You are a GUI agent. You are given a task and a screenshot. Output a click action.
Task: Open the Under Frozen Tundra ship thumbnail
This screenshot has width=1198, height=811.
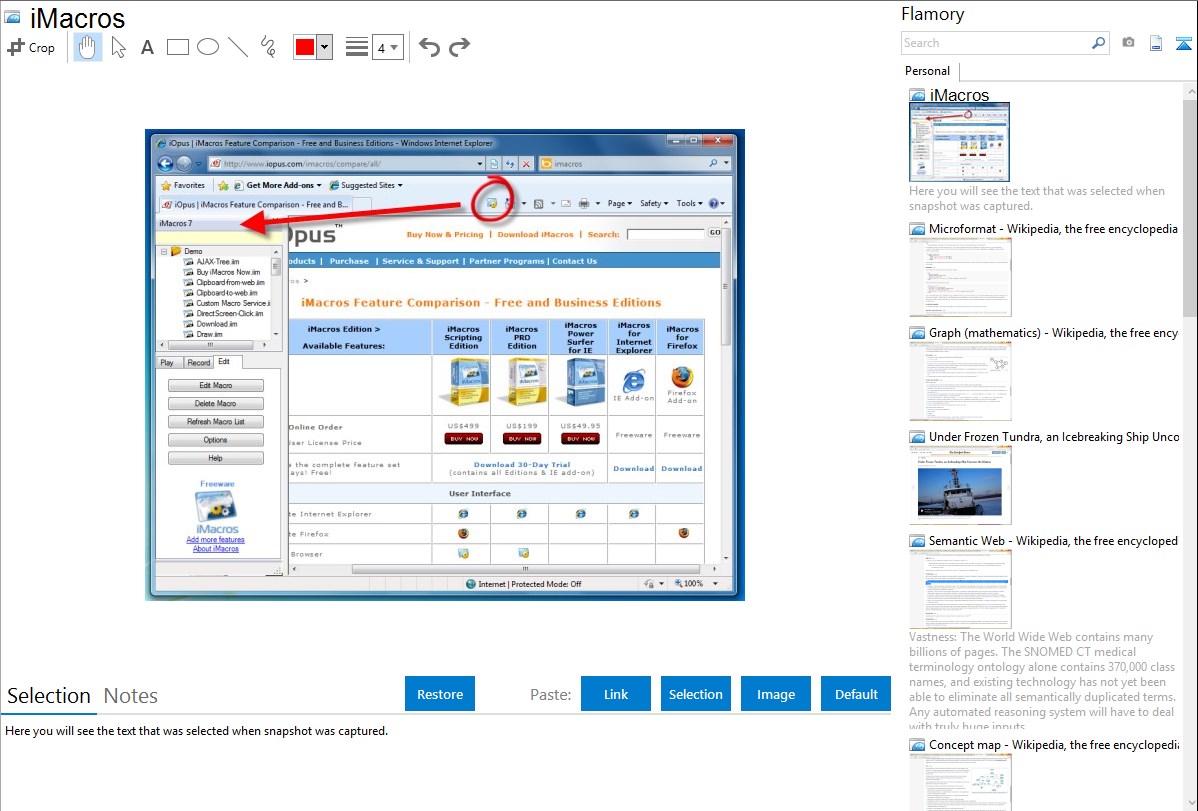point(960,485)
